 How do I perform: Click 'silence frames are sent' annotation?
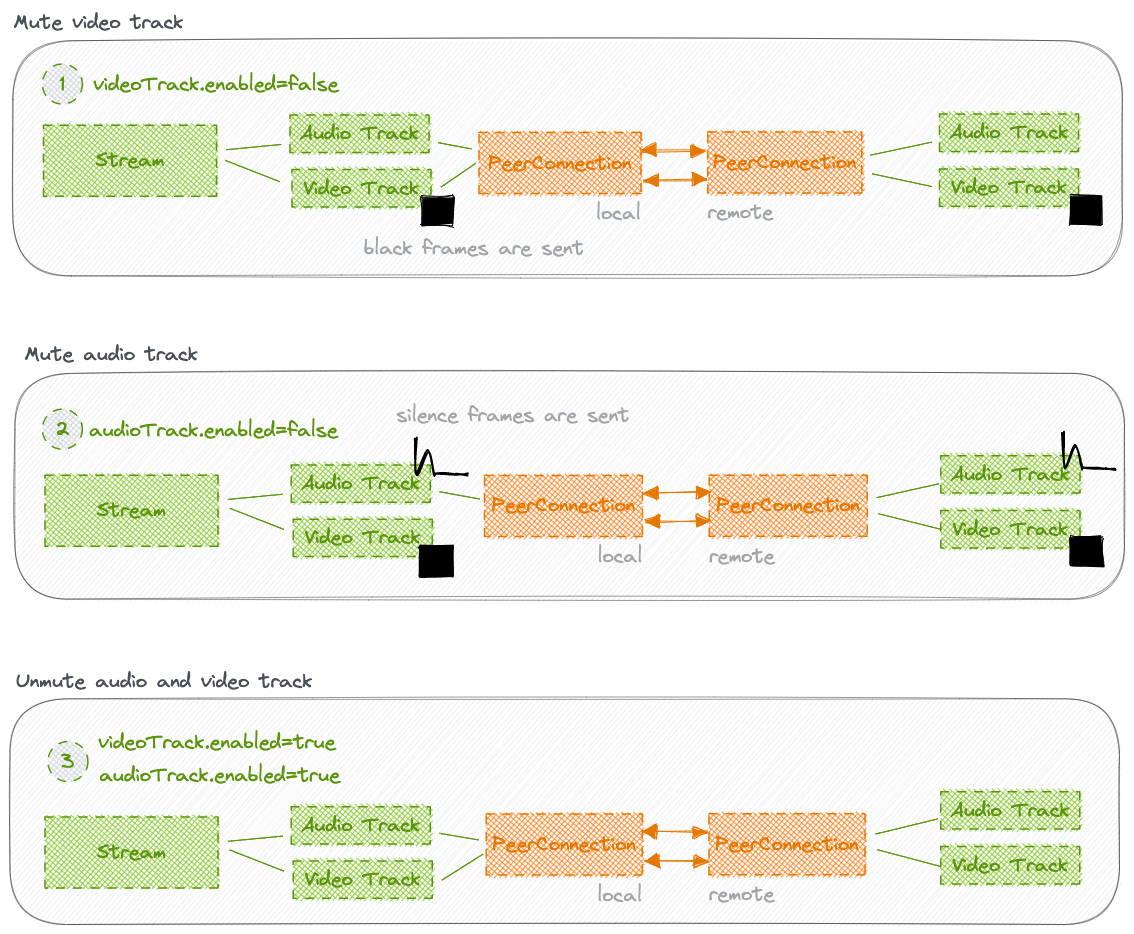coord(512,415)
